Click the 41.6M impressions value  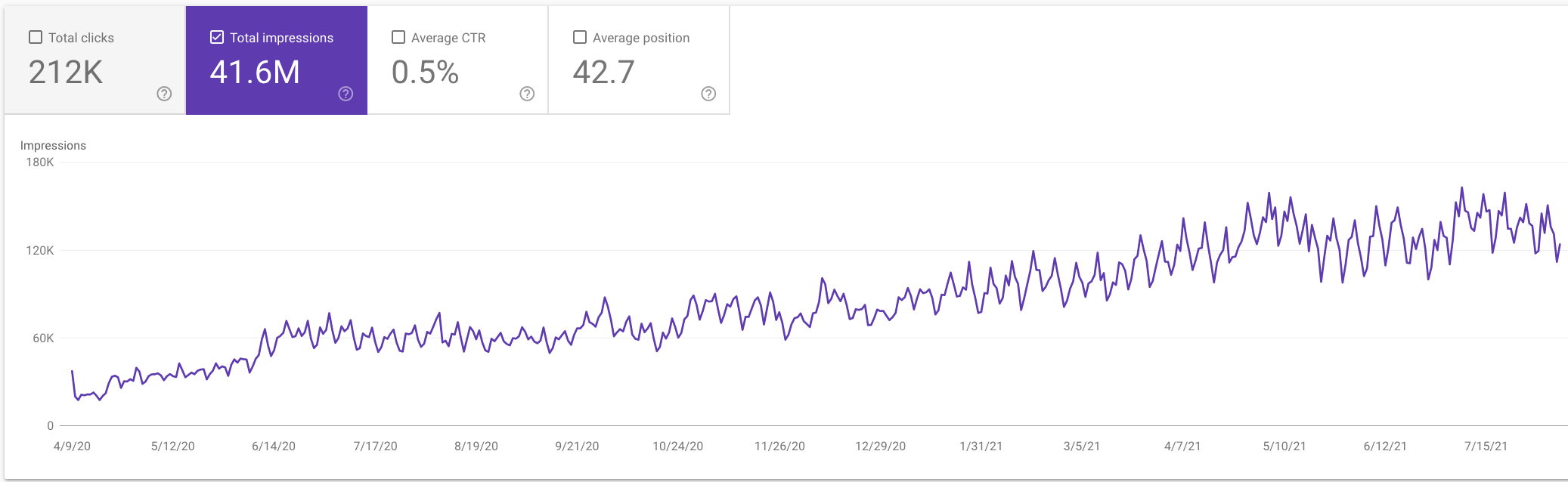(256, 73)
